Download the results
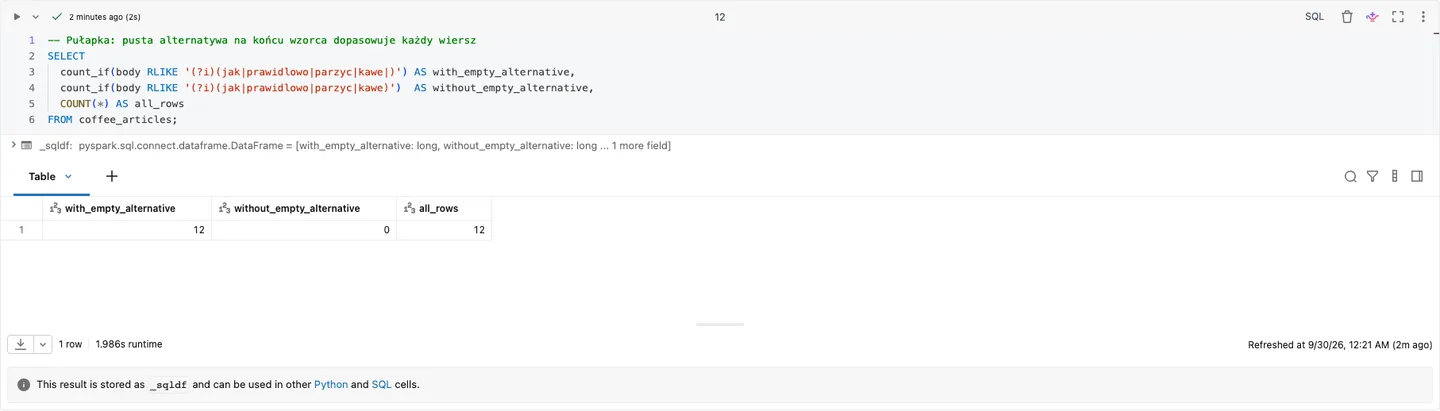Image resolution: width=1440 pixels, height=411 pixels. click(20, 344)
